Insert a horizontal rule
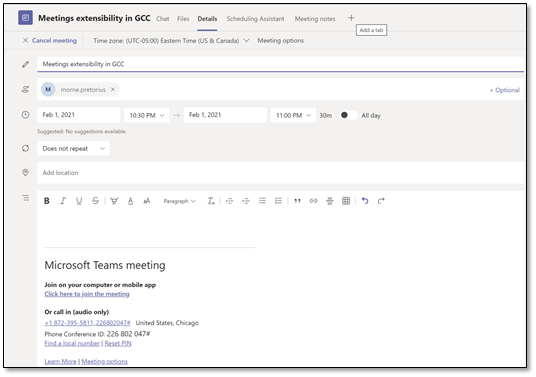The width and height of the screenshot is (536, 377). pyautogui.click(x=330, y=201)
